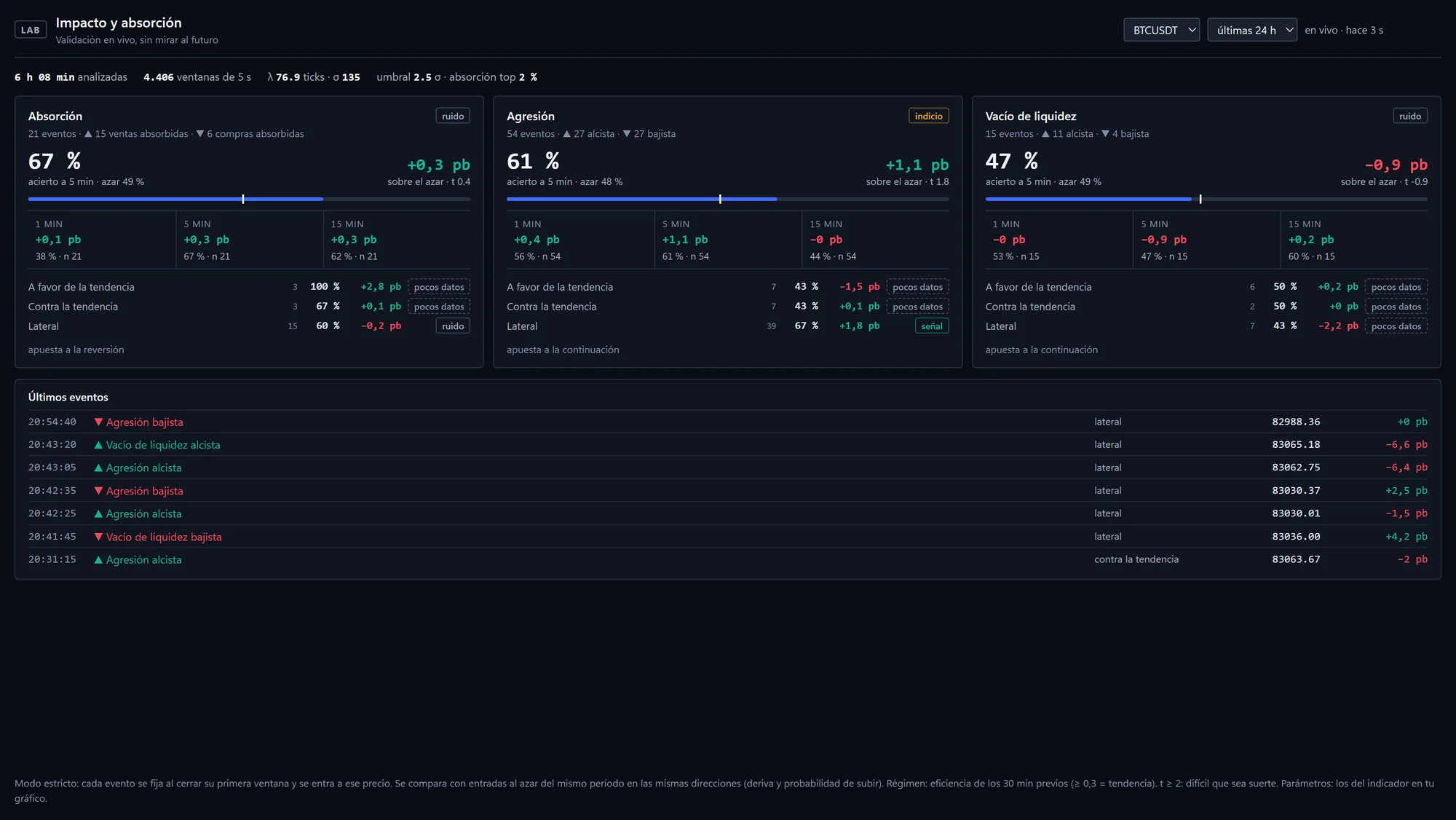1456x820 pixels.
Task: Click the red down triangle at 20:42:35
Action: tap(98, 491)
